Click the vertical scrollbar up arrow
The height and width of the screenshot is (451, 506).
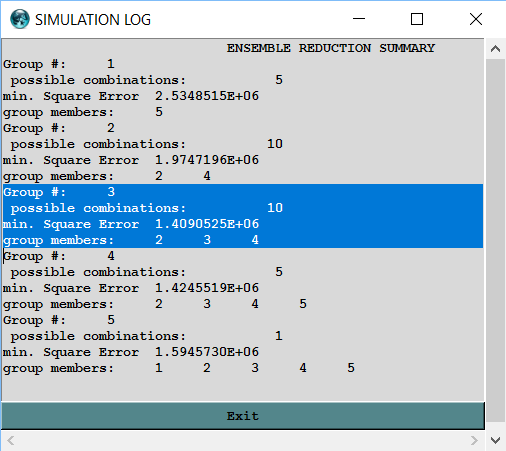(495, 49)
